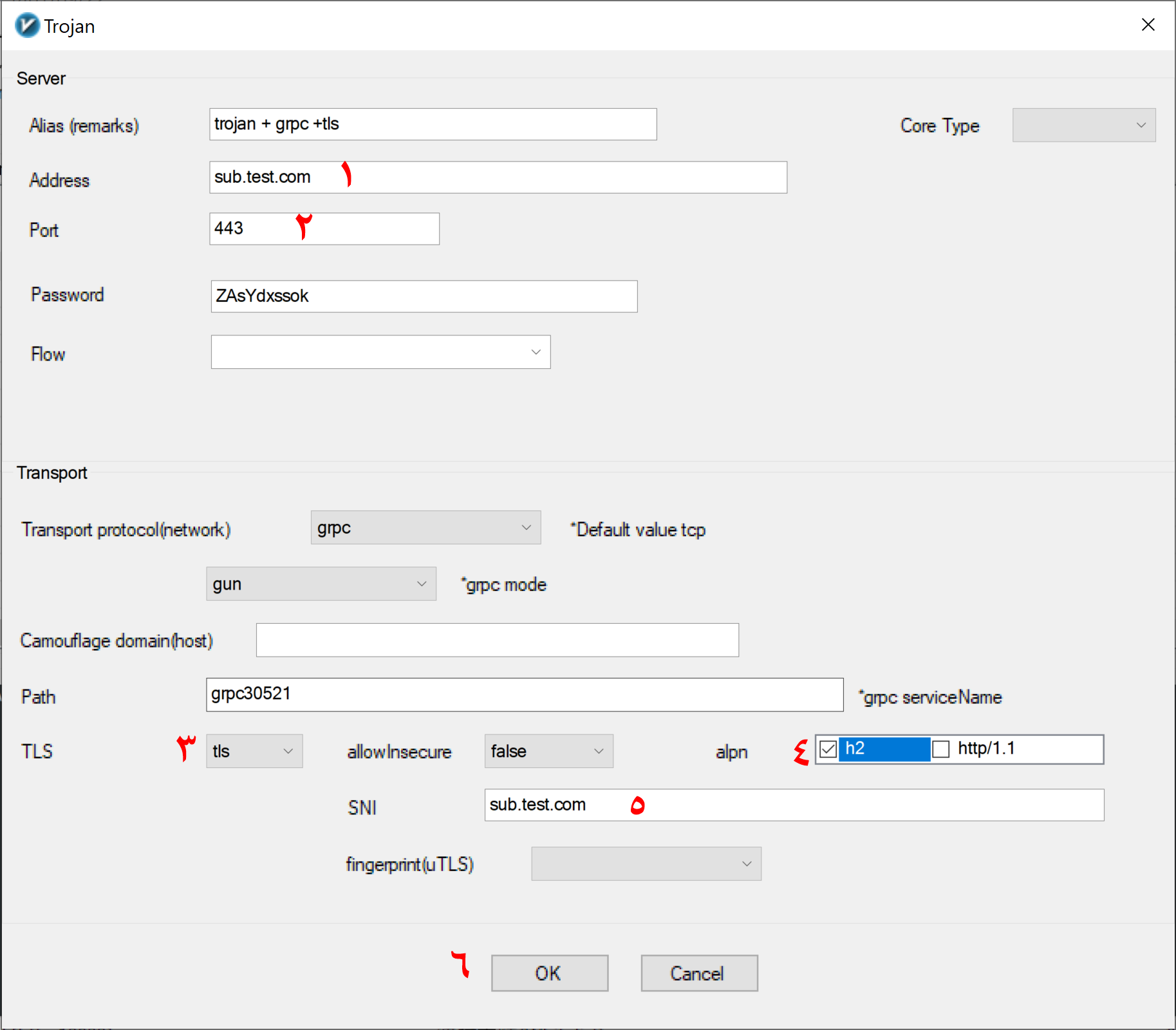
Task: Toggle the http/1.1 alpn checkbox
Action: pos(941,749)
